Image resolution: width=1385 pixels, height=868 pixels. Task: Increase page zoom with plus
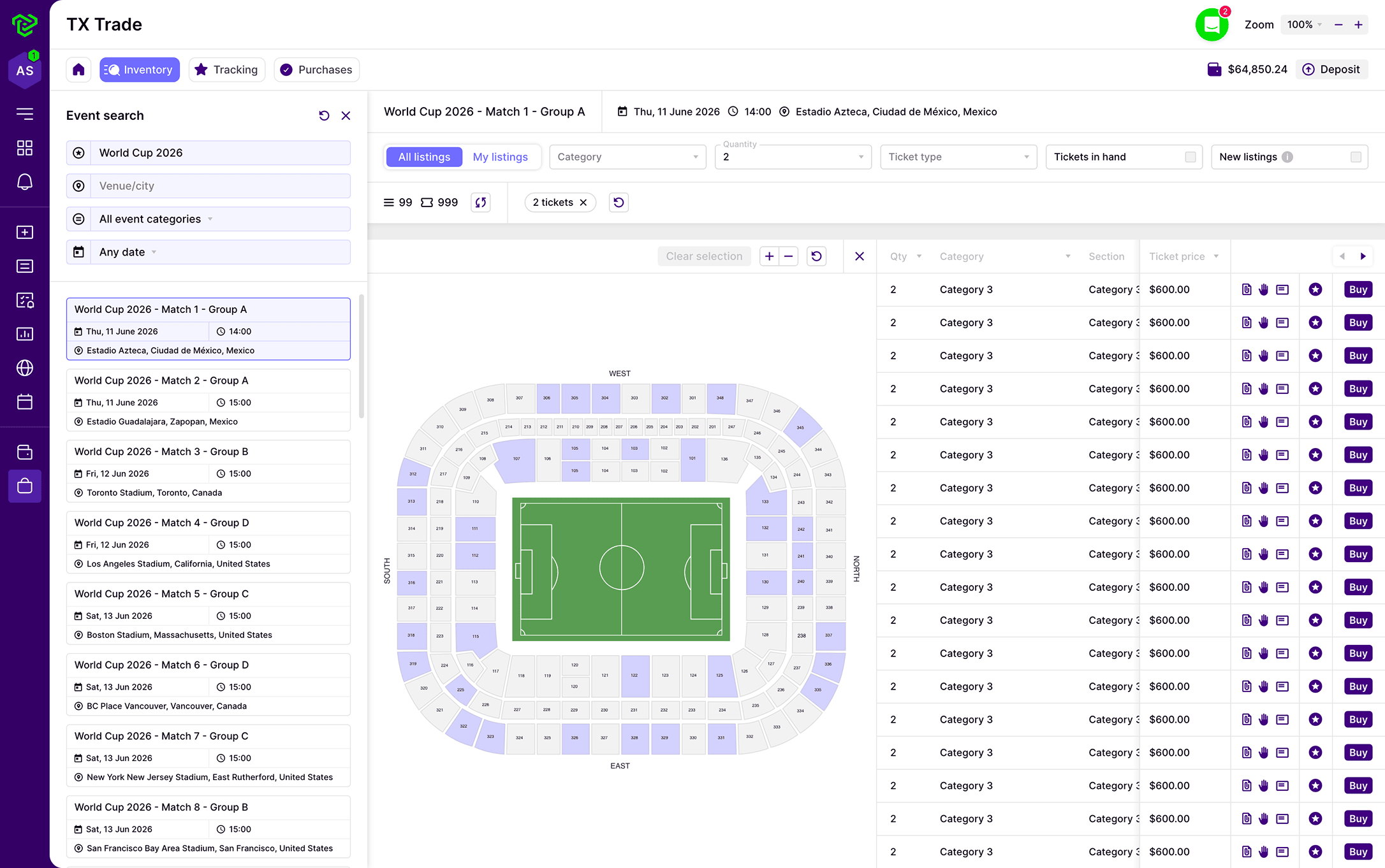(x=1359, y=25)
